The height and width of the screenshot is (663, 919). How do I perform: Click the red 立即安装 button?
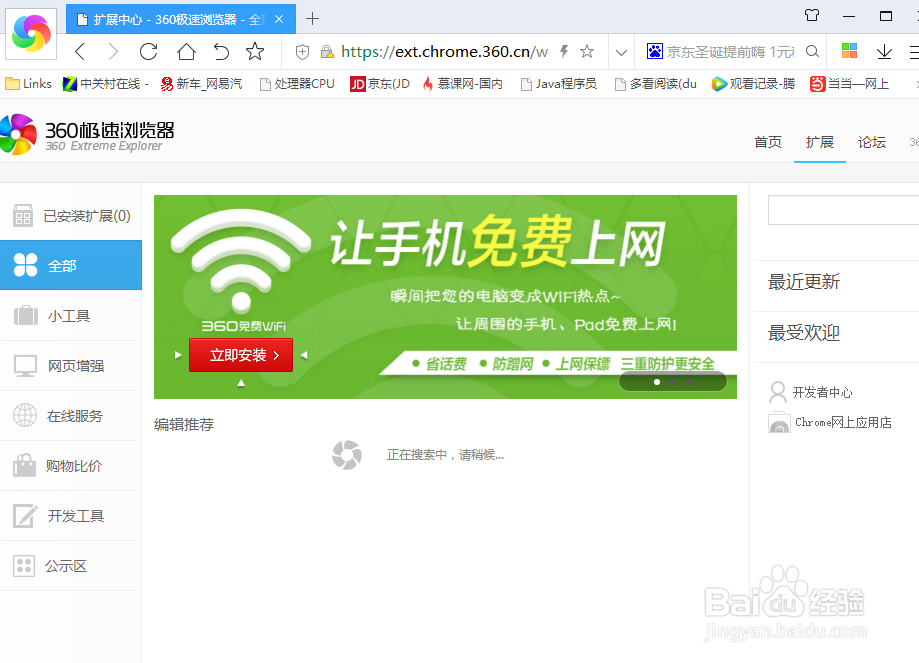(x=241, y=355)
